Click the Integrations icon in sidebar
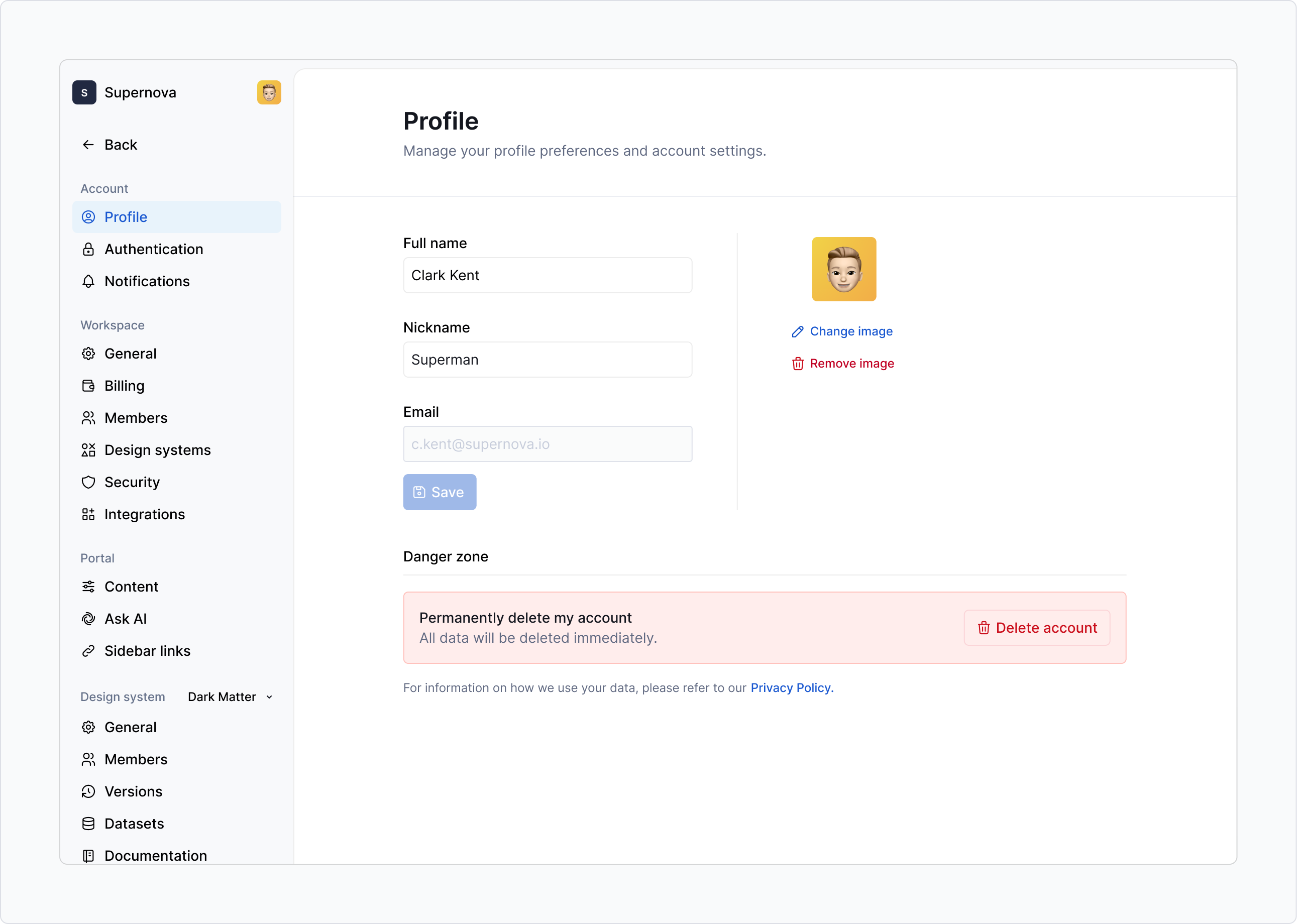 coord(89,514)
